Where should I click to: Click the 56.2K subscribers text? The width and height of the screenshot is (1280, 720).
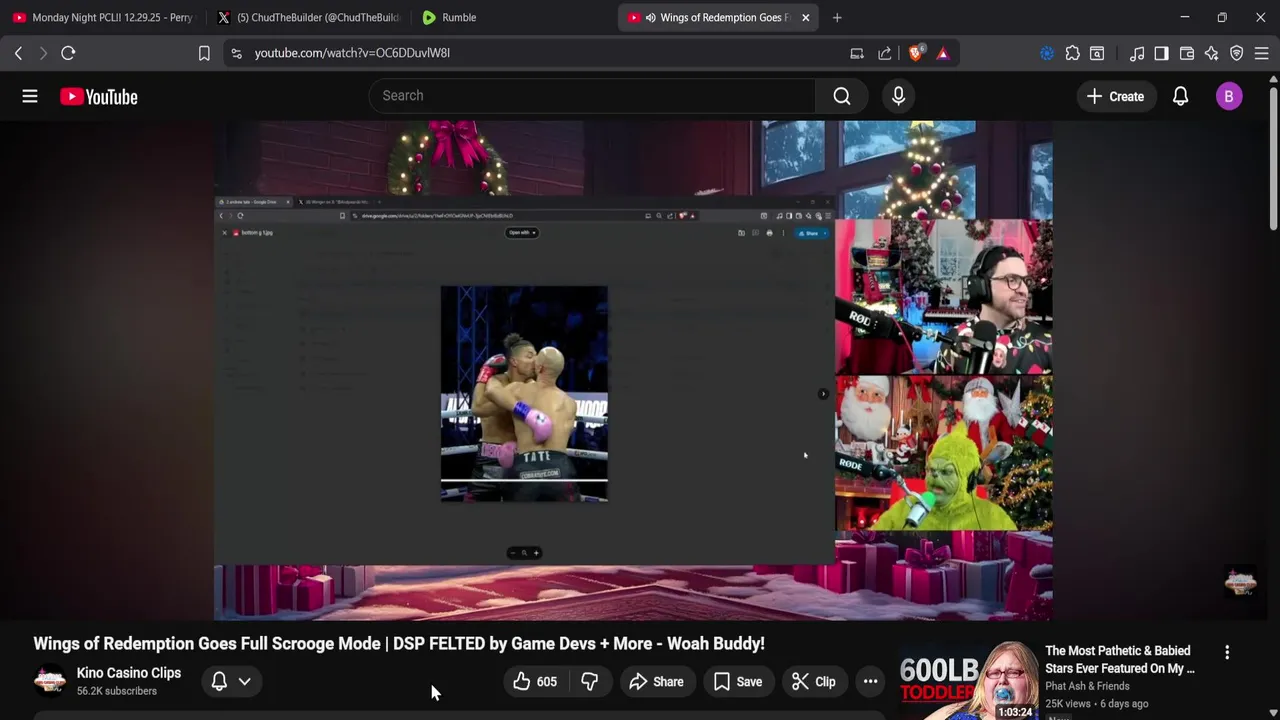[117, 691]
